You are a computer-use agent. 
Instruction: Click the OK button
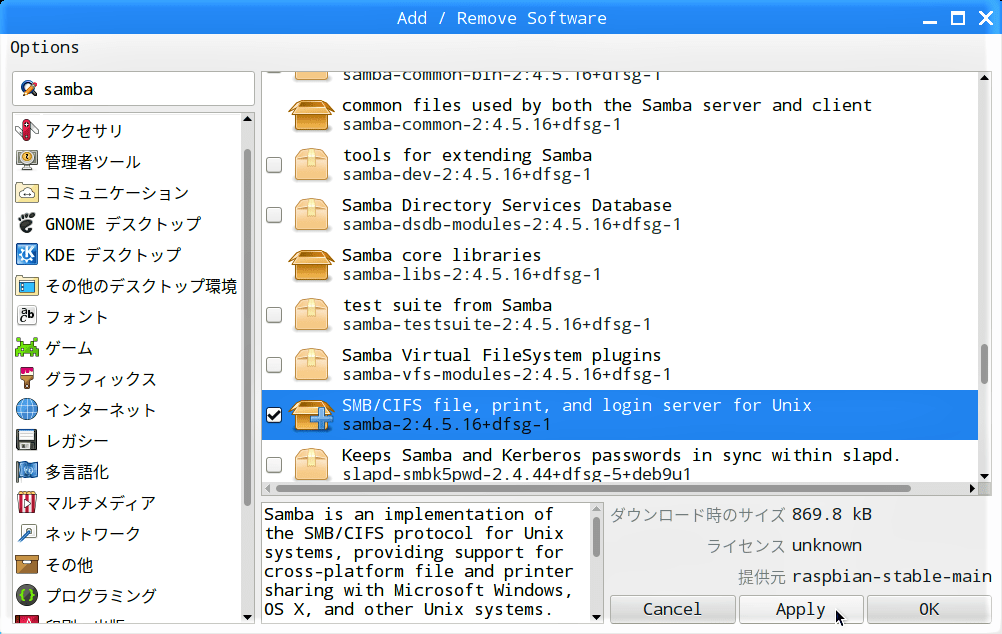coord(929,609)
